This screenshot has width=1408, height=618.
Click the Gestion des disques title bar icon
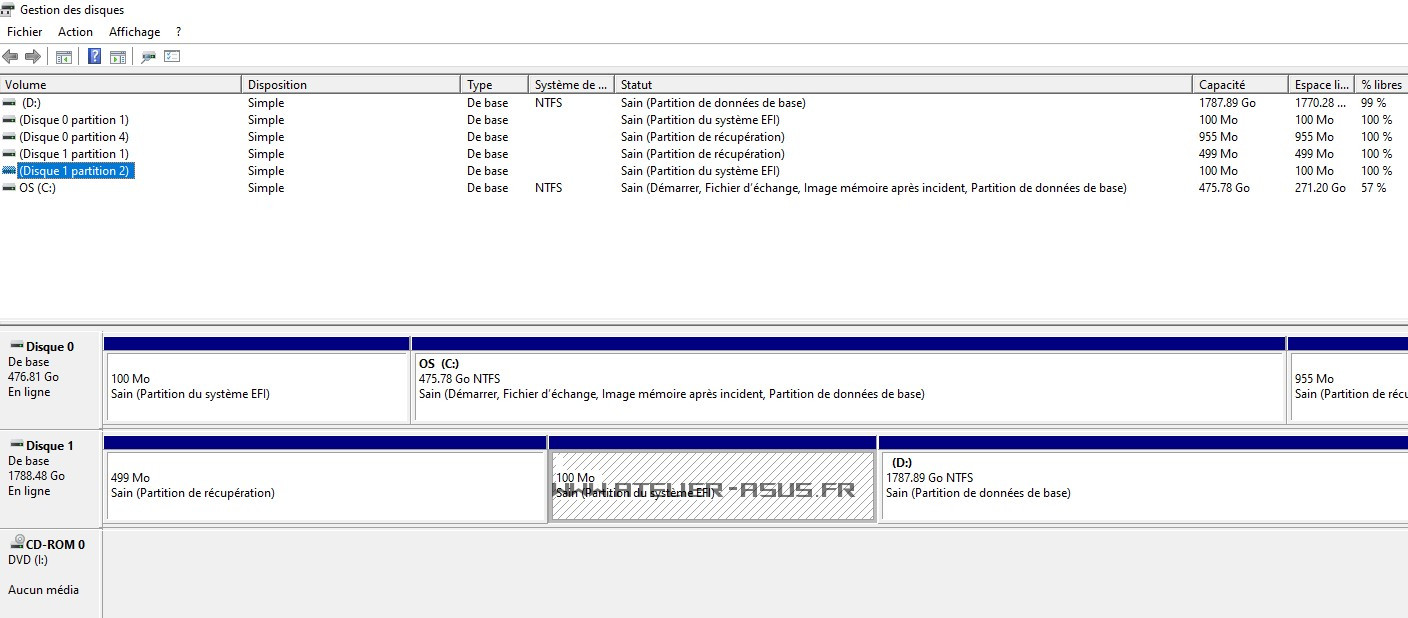click(8, 10)
